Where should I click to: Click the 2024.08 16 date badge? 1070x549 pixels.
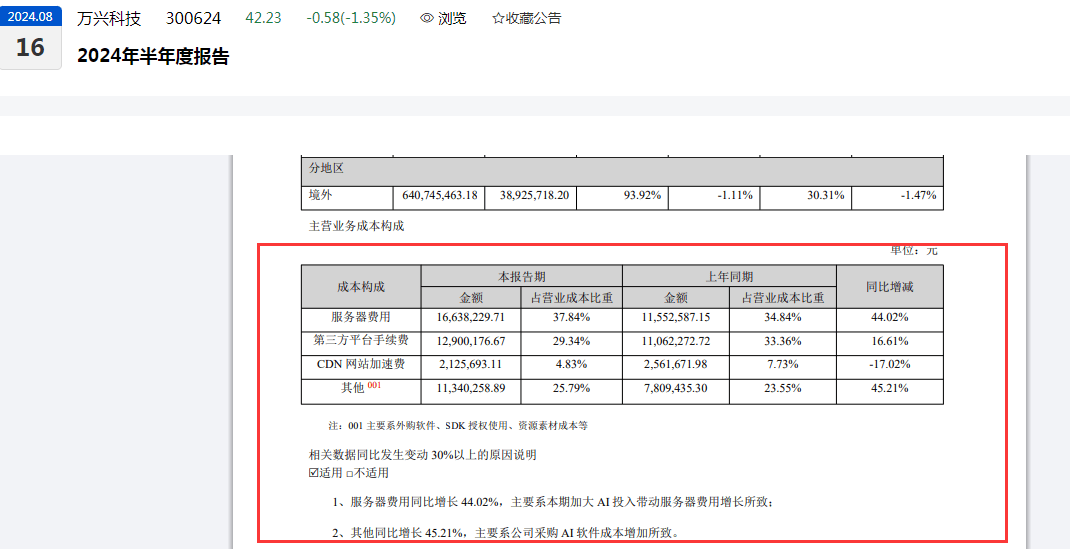point(31,37)
